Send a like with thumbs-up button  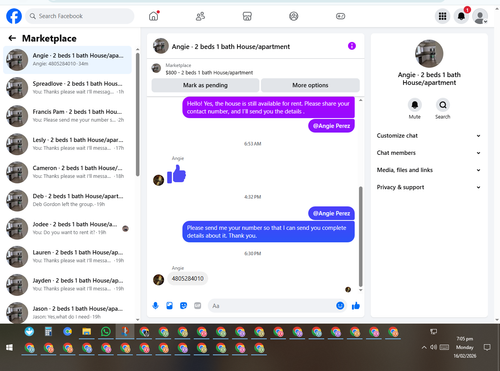tap(356, 306)
